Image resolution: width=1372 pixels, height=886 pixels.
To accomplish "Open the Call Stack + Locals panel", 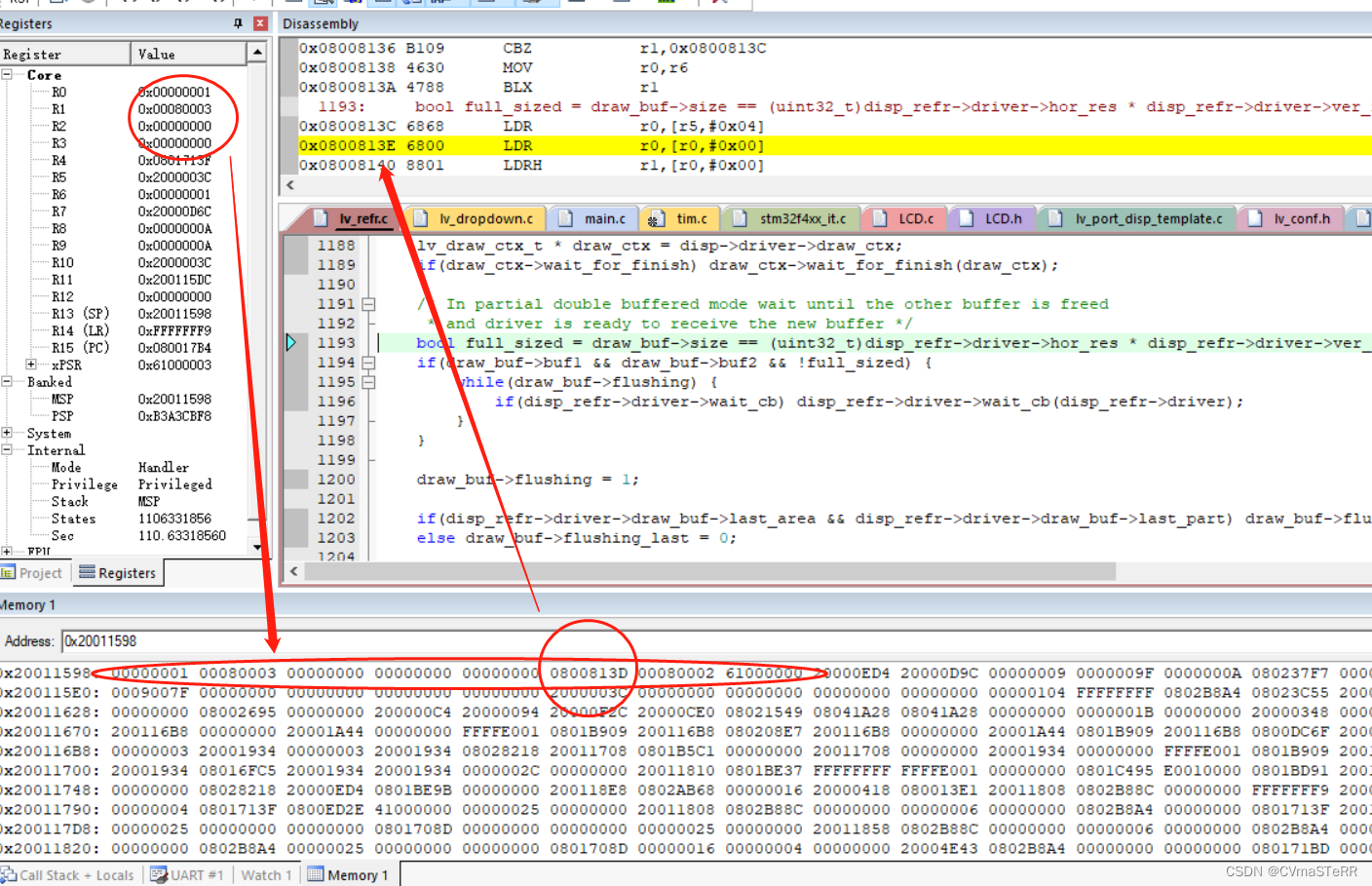I will click(68, 874).
